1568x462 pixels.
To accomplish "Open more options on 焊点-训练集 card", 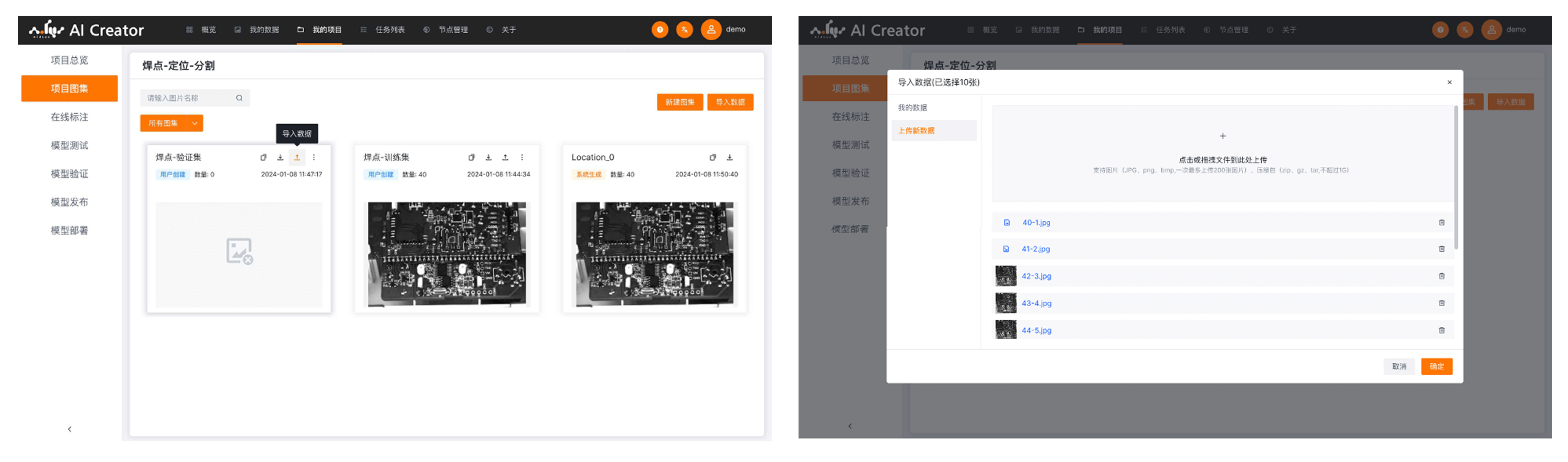I will coord(522,157).
